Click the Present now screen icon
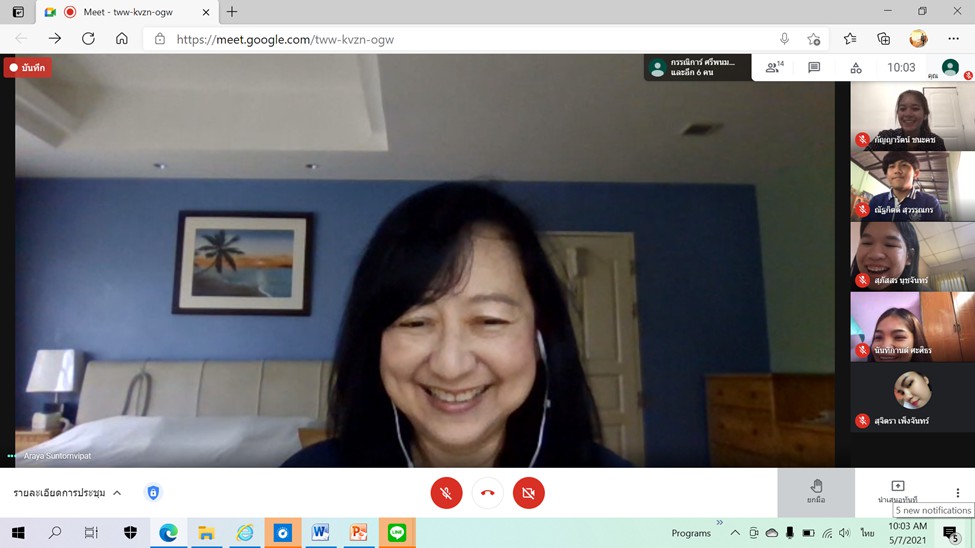The image size is (975, 548). [897, 490]
